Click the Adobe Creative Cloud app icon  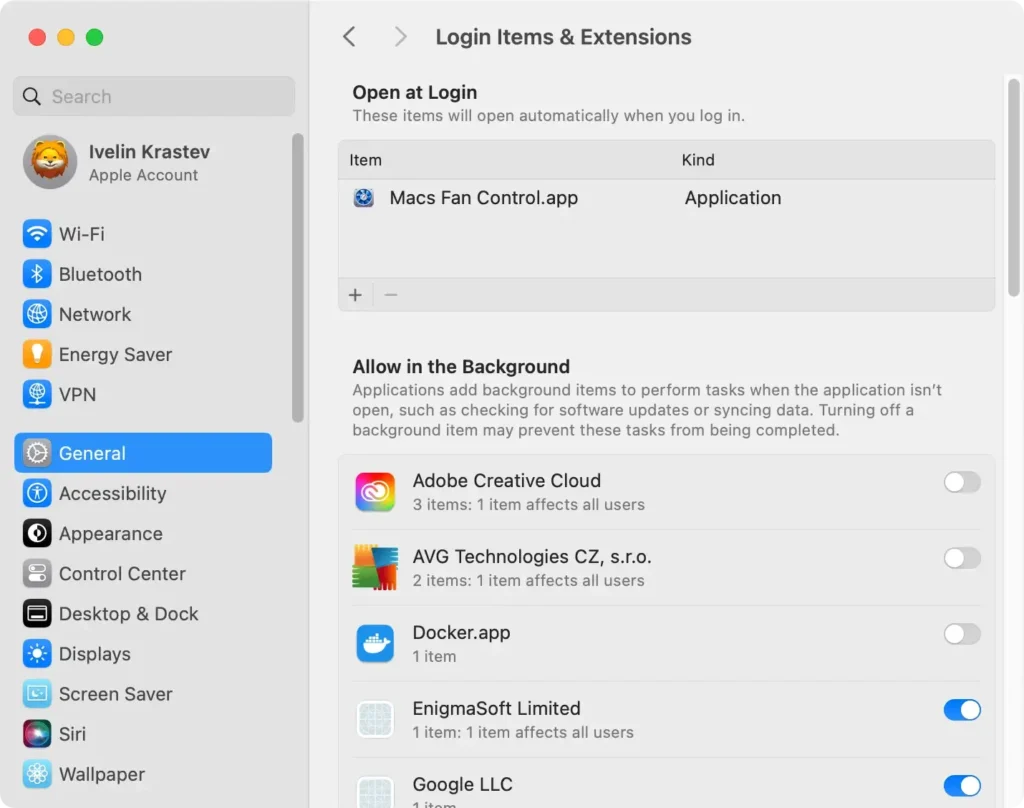[375, 492]
